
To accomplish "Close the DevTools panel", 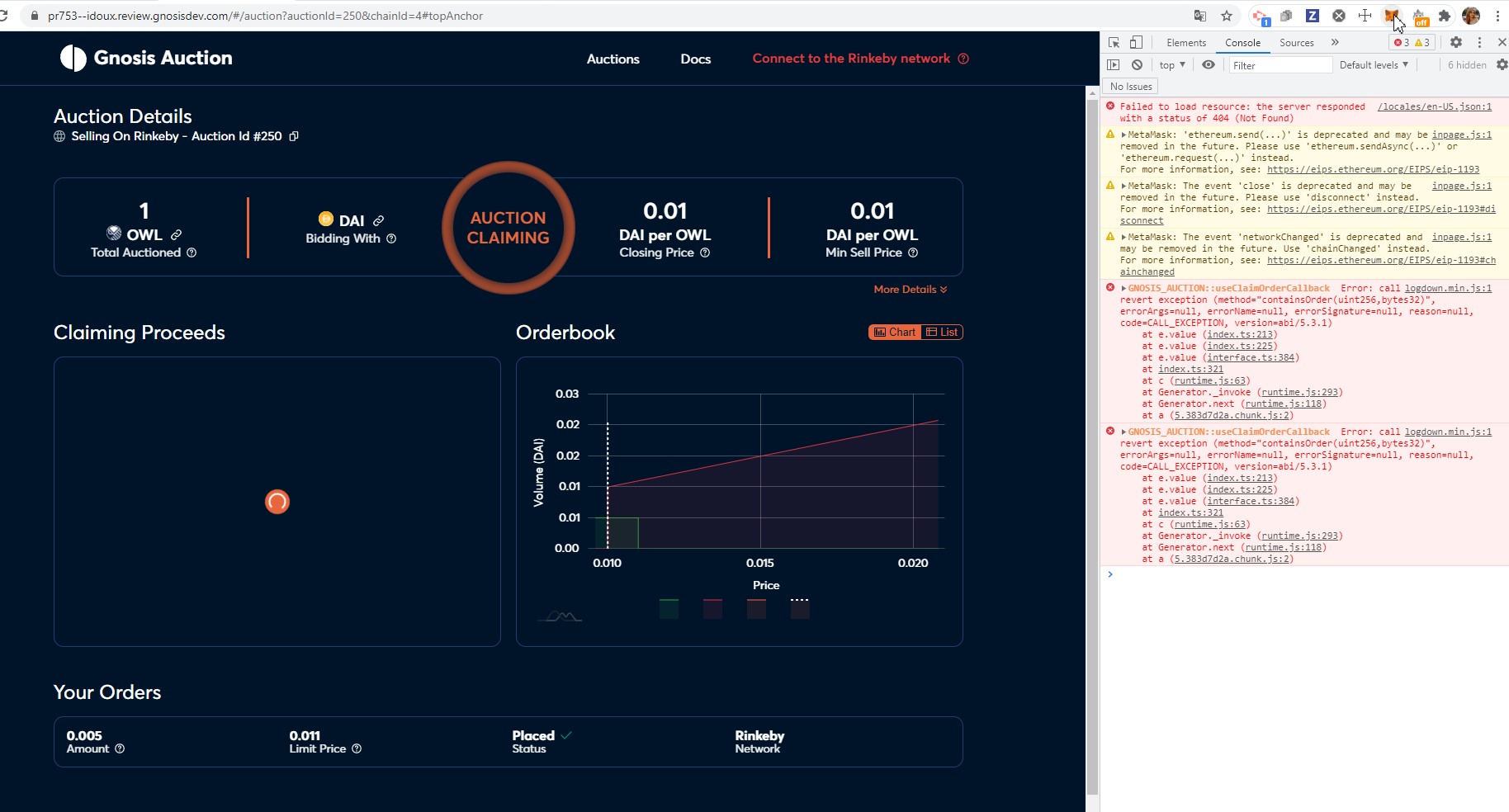I will (1502, 42).
